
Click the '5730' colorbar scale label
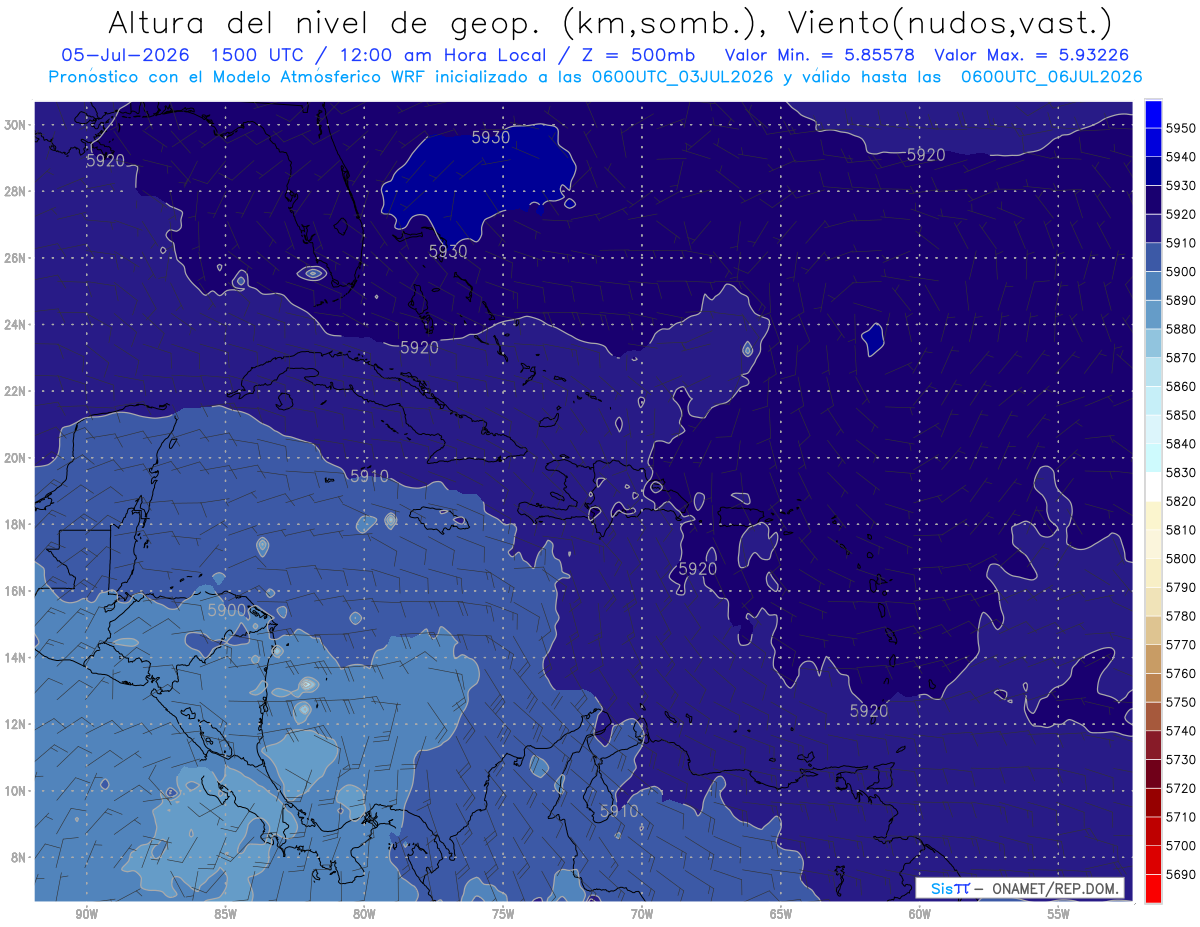tap(1181, 759)
